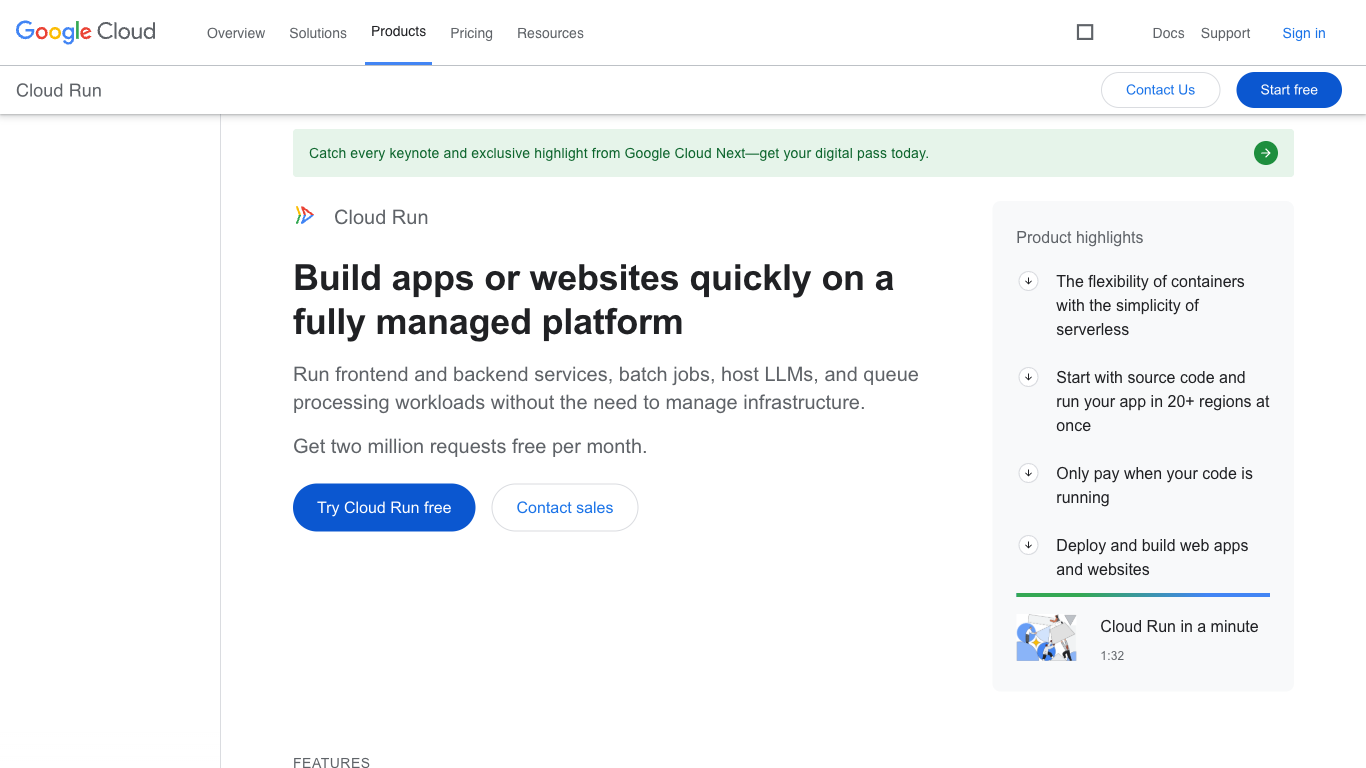Click the green arrow on the banner

pos(1266,153)
